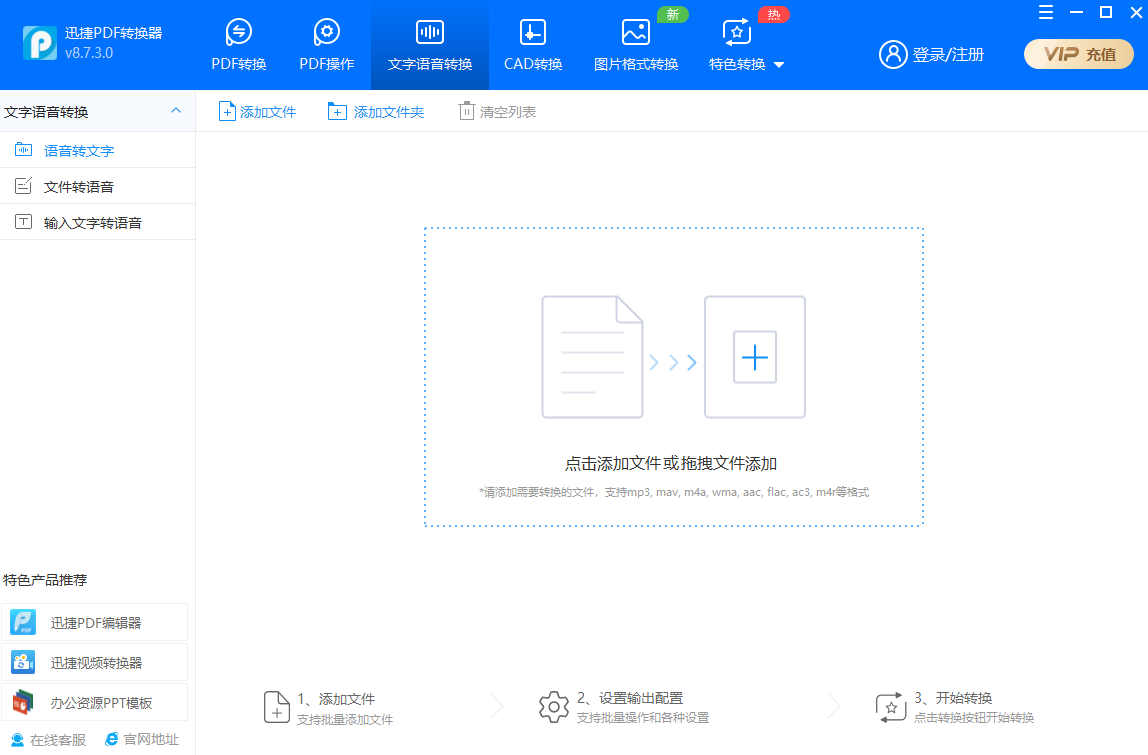Click the step 2 设置输出配置 gear icon
Screen dimensions: 1148x755
tap(554, 707)
